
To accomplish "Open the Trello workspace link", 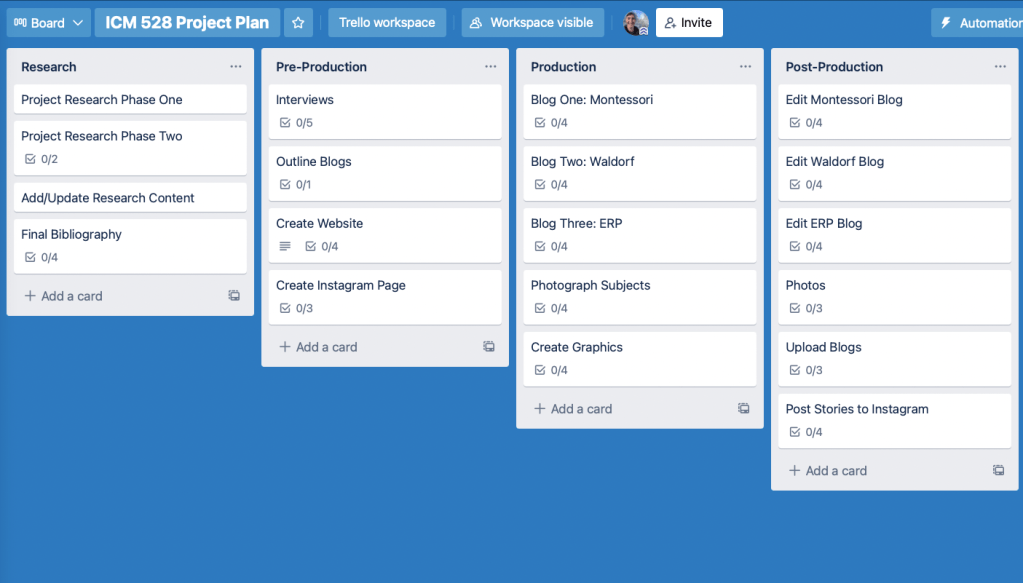I will (387, 23).
